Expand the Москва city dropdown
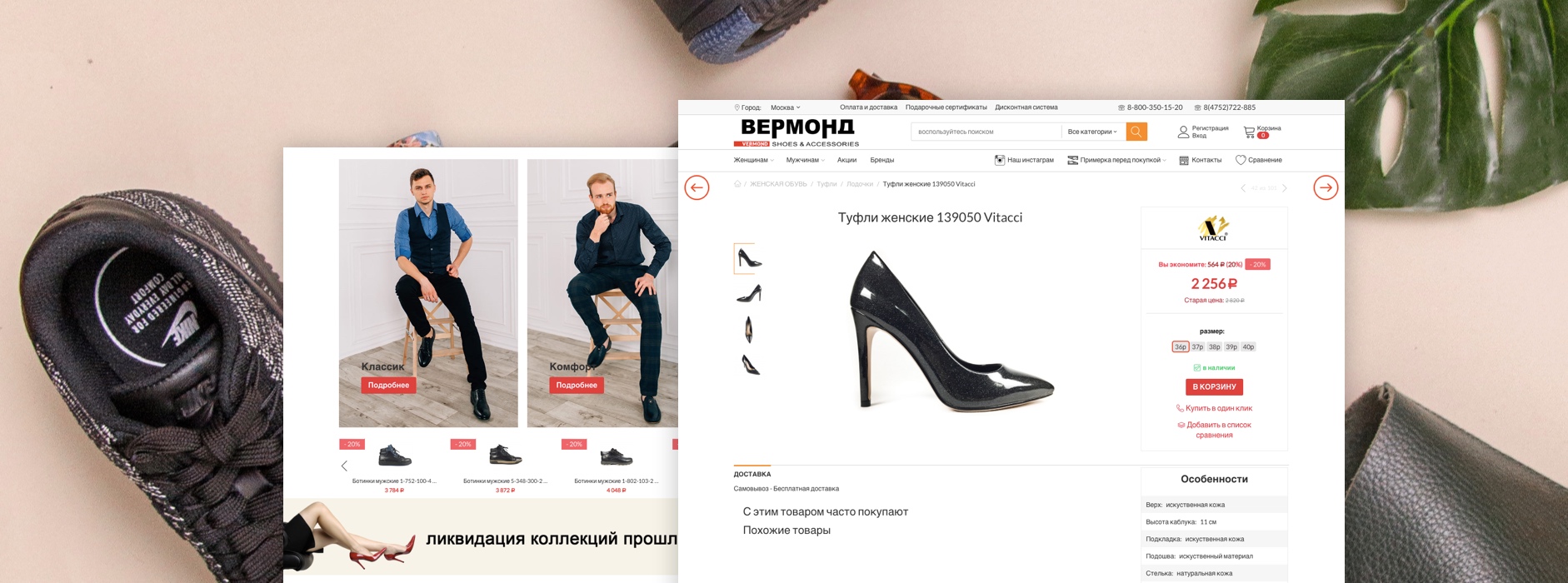The height and width of the screenshot is (583, 1568). pos(785,107)
